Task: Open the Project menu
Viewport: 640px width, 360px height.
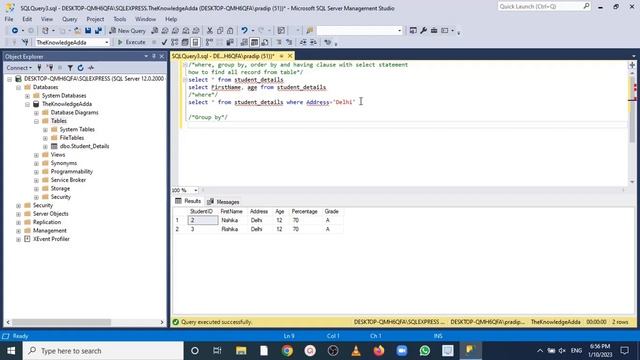Action: tap(95, 19)
